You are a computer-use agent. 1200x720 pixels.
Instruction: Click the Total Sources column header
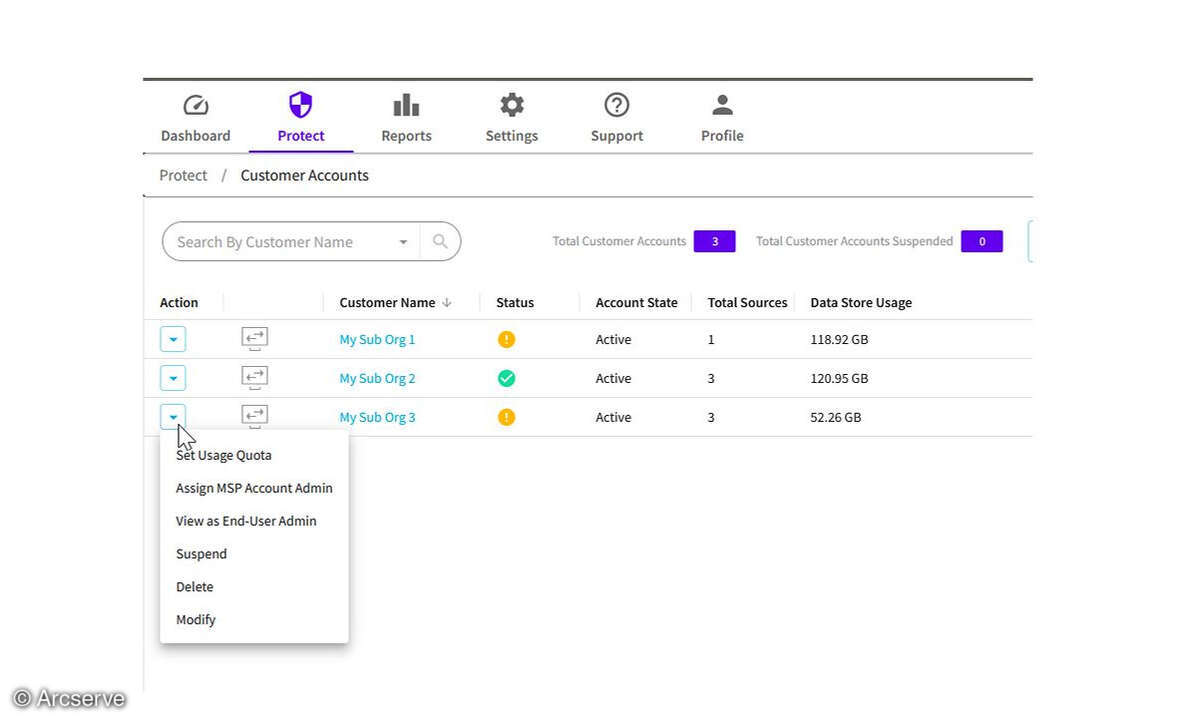(x=747, y=302)
